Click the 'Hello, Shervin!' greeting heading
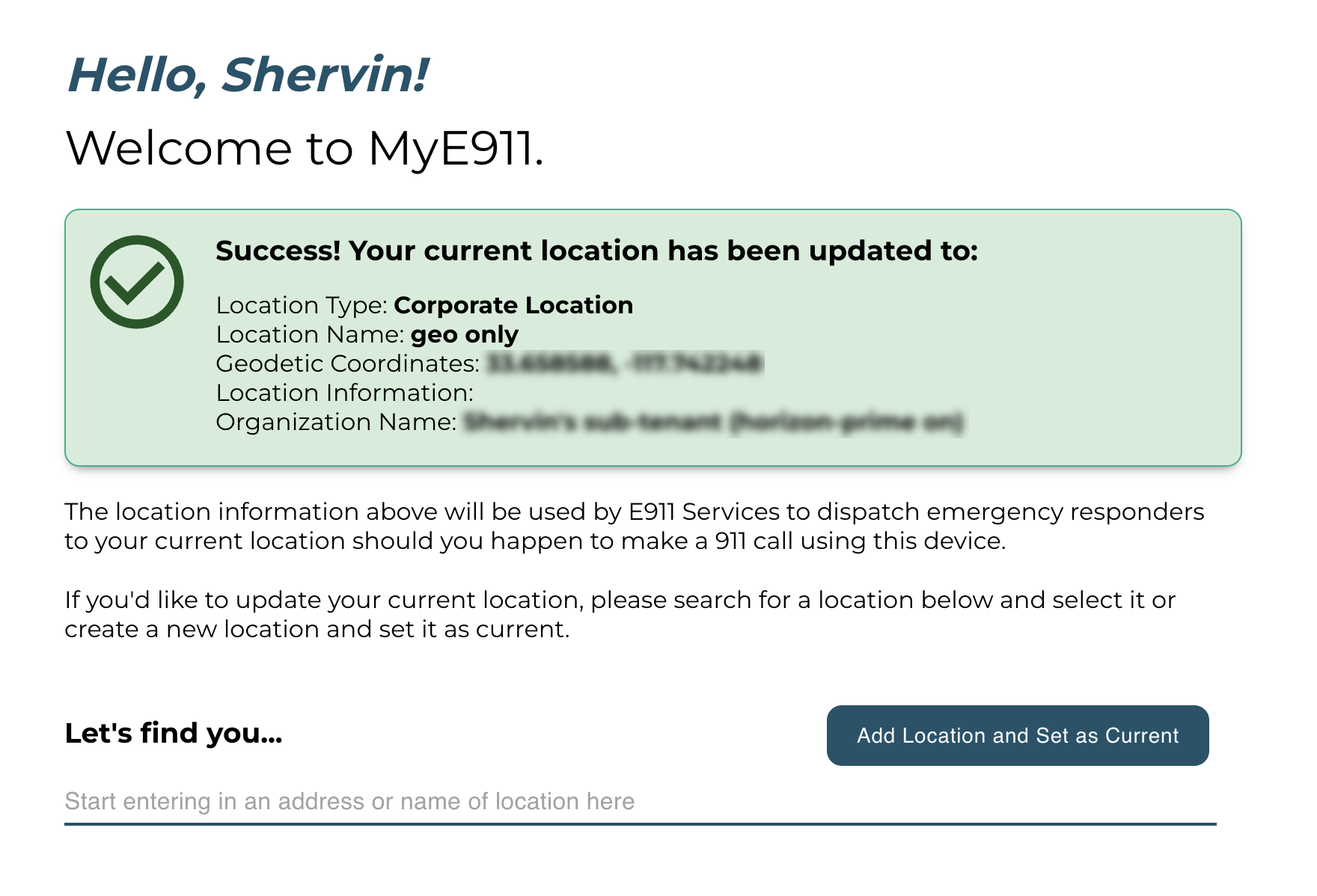Image resolution: width=1317 pixels, height=896 pixels. tap(248, 75)
